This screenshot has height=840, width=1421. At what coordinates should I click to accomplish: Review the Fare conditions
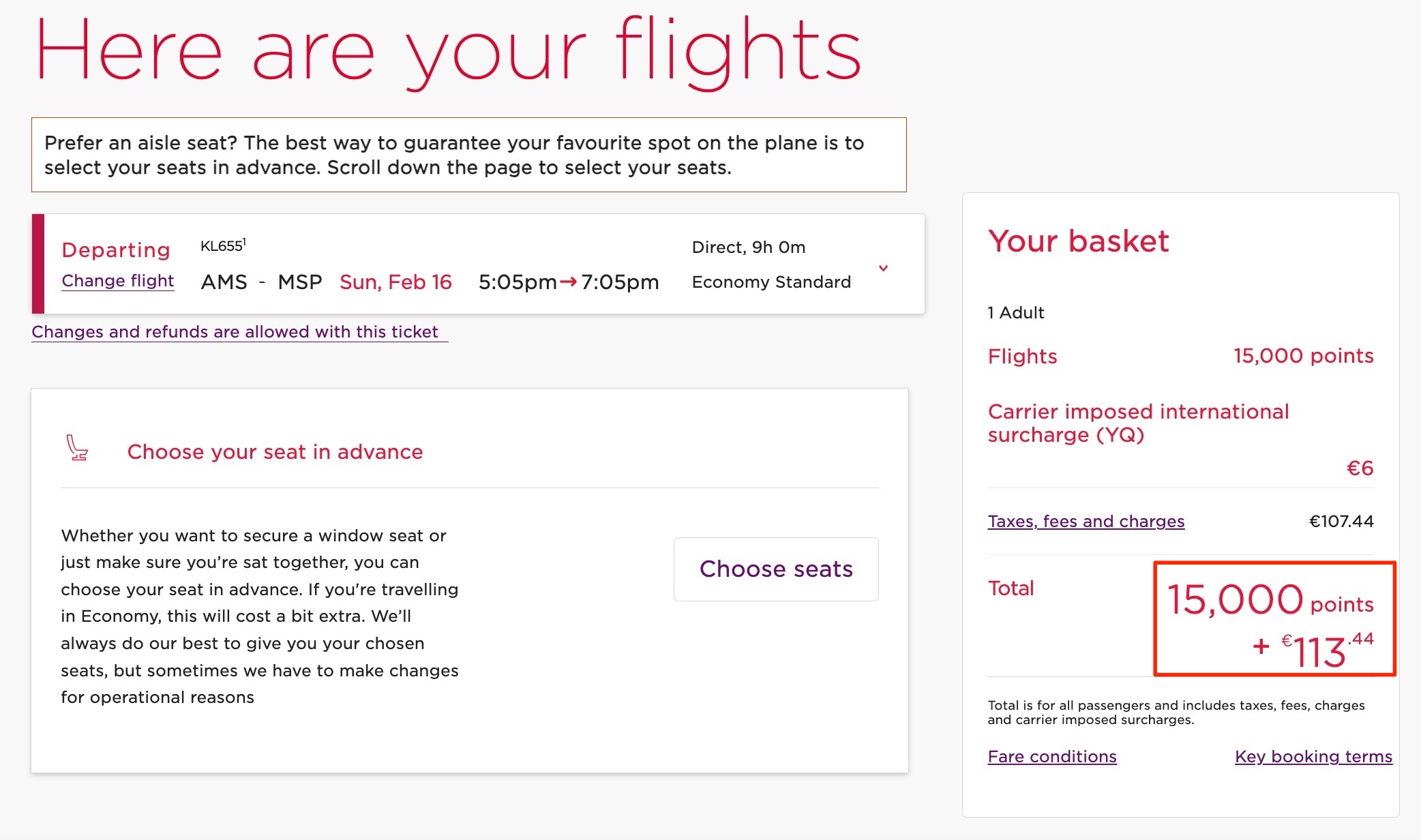[x=1052, y=756]
